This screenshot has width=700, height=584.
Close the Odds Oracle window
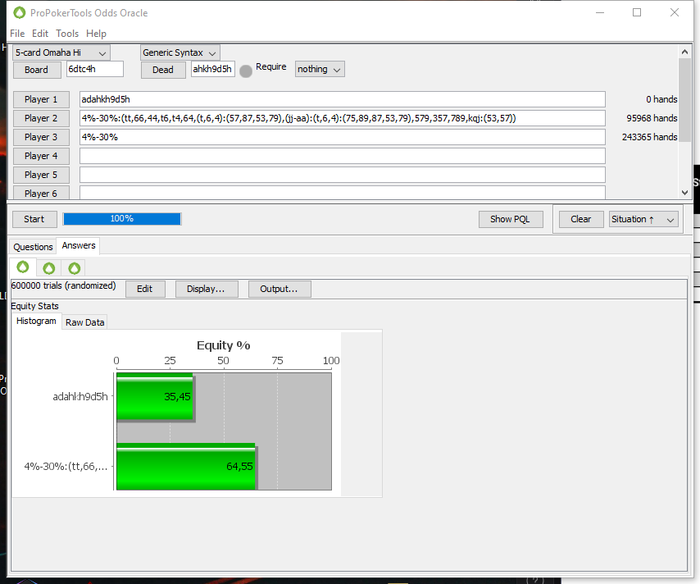pos(675,13)
